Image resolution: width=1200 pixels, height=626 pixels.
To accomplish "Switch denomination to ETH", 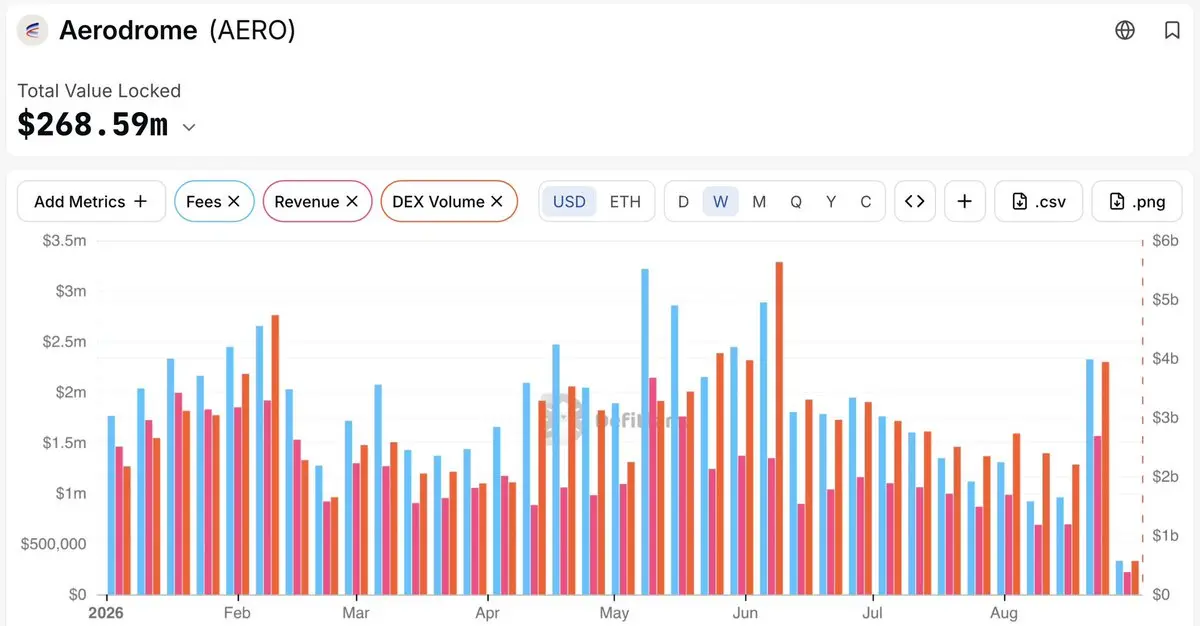I will pyautogui.click(x=625, y=201).
